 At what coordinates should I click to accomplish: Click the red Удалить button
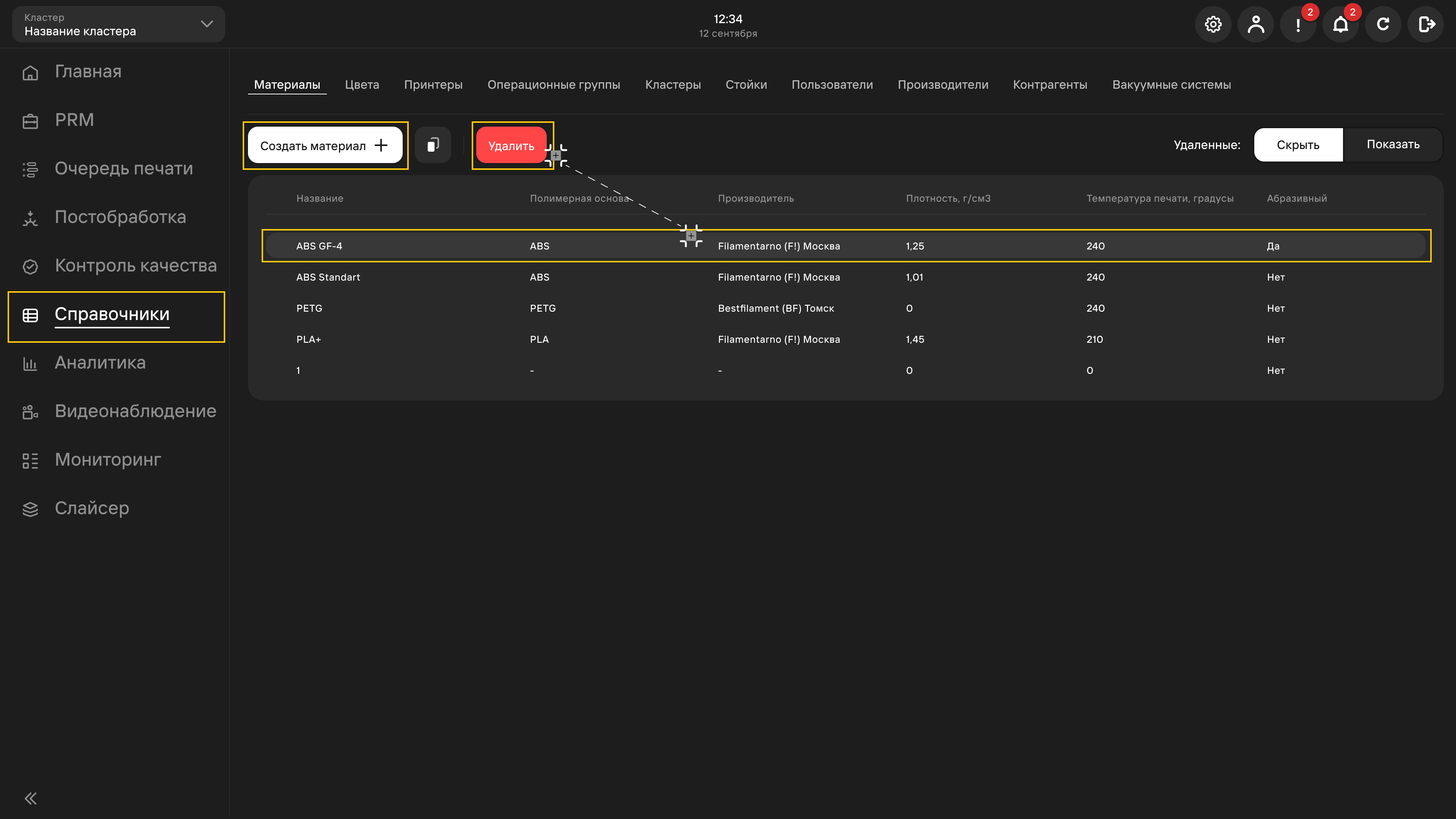point(511,145)
